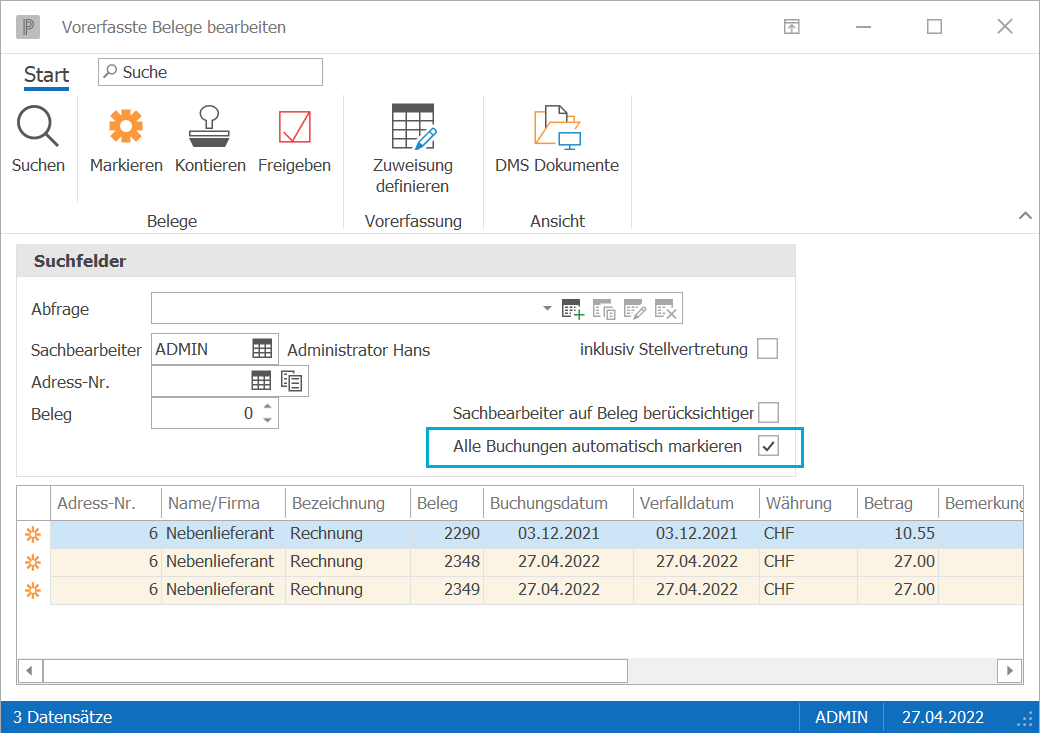Decrease the Beleg number value

click(267, 421)
